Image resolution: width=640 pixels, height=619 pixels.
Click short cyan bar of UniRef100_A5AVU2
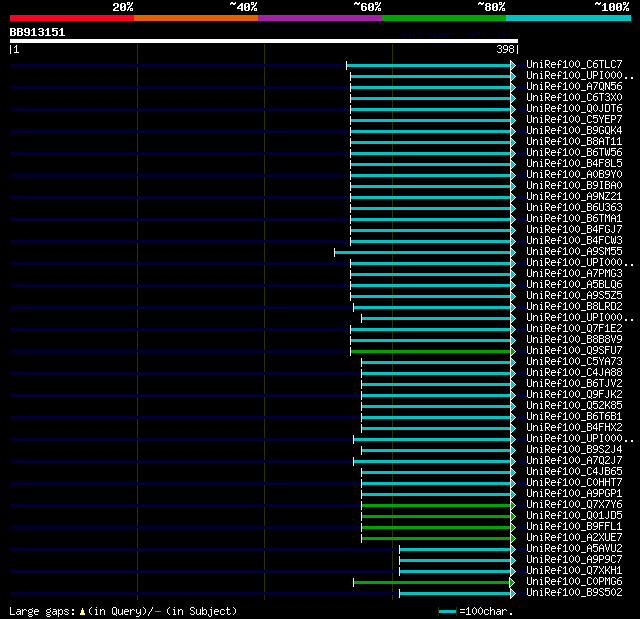click(457, 550)
